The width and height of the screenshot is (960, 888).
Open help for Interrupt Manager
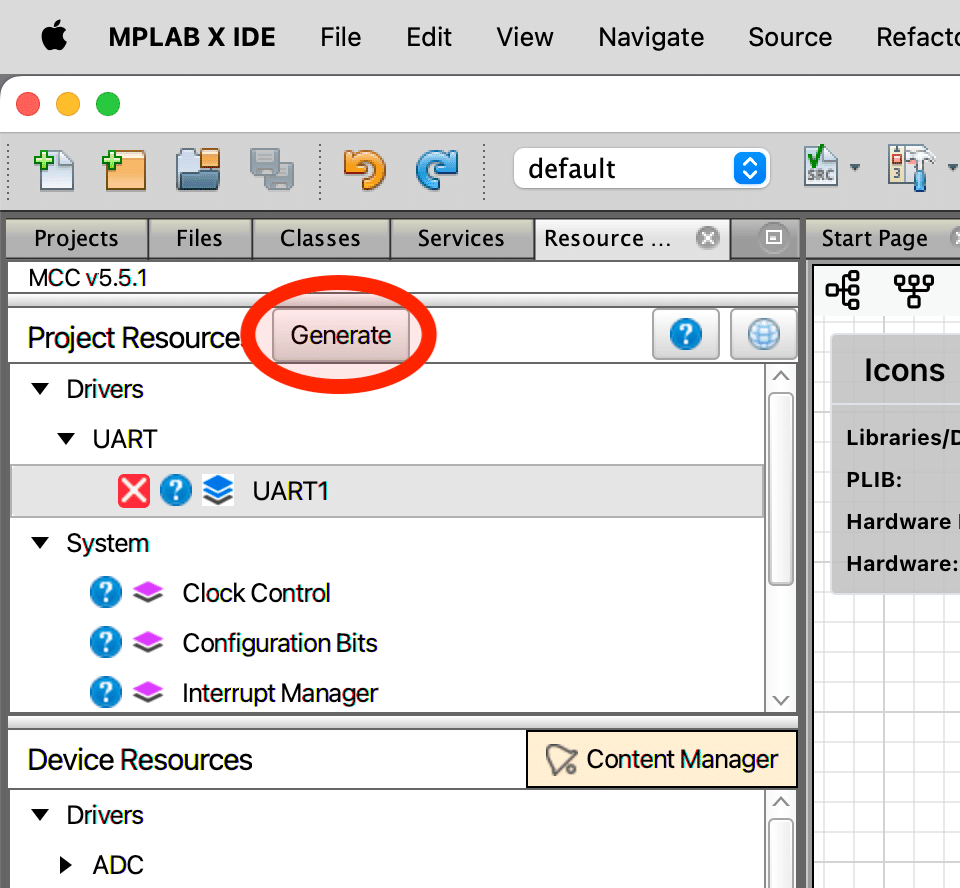(106, 692)
